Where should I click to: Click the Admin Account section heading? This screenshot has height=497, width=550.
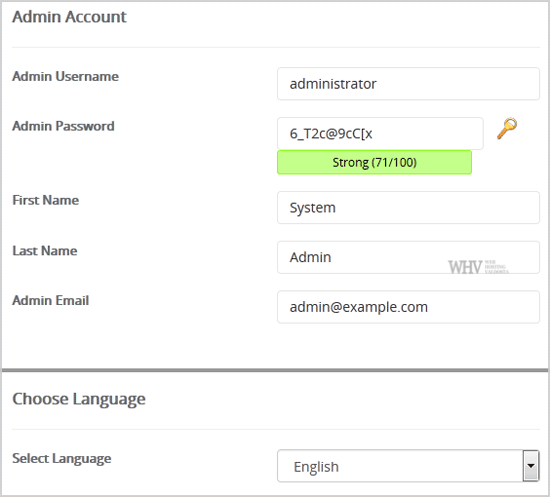pyautogui.click(x=69, y=17)
